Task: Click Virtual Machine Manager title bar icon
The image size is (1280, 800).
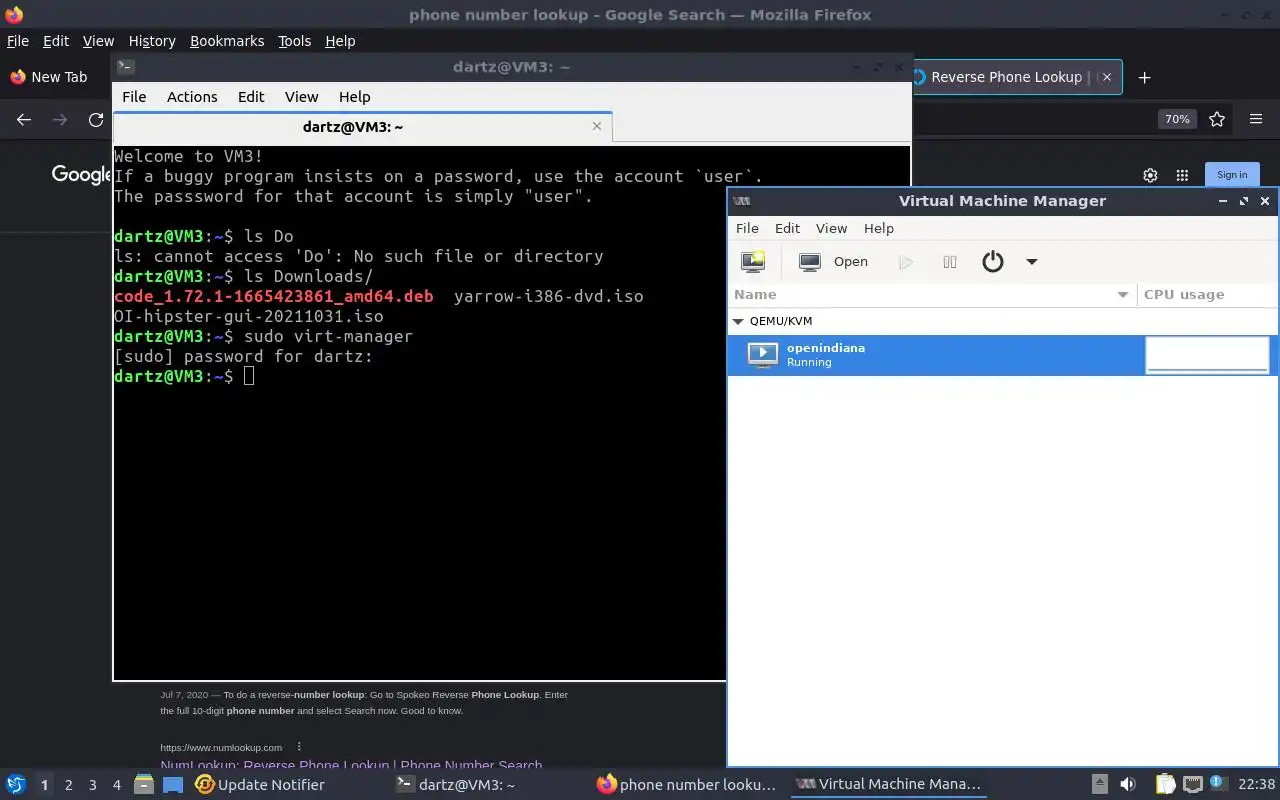Action: pyautogui.click(x=742, y=201)
